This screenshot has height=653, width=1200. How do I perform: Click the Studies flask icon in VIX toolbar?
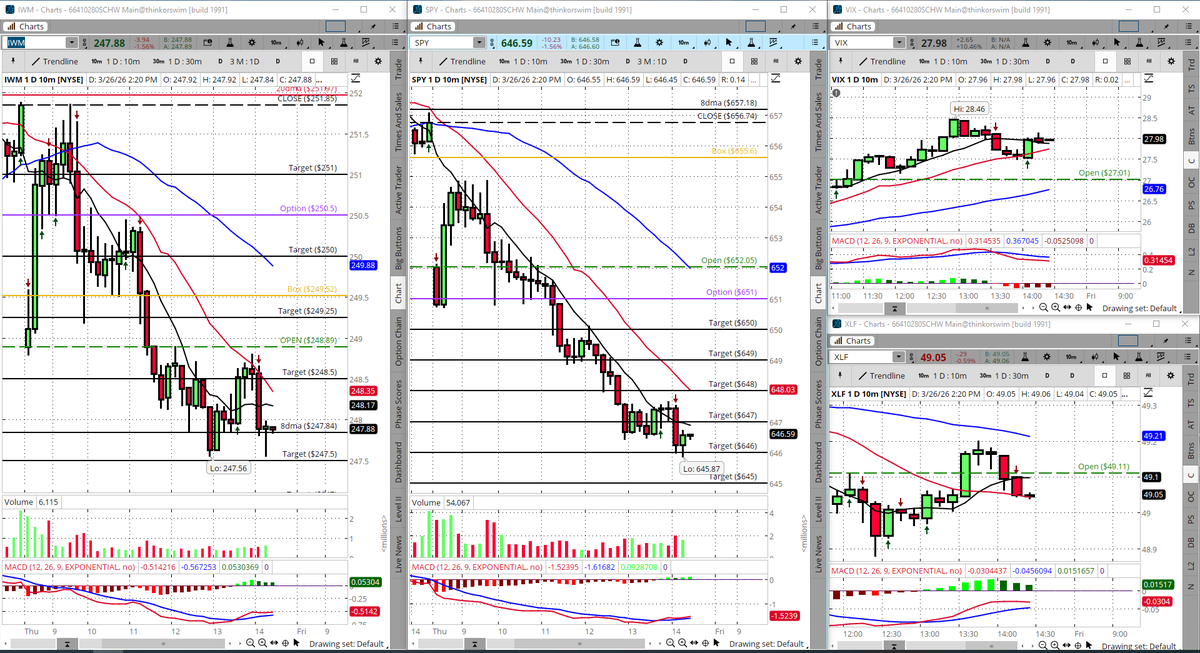coord(1025,43)
